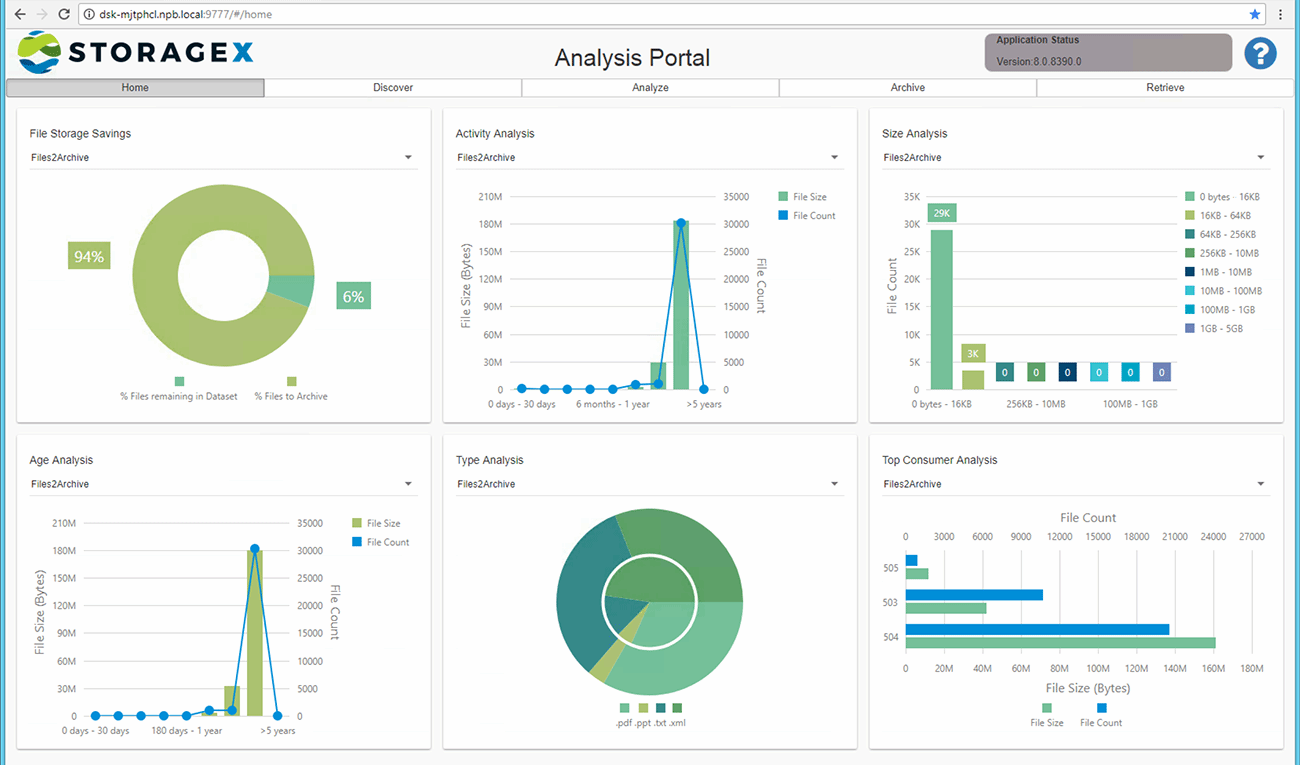The width and height of the screenshot is (1300, 765).
Task: Click the 16KB - 64KB color swatch in Size Analysis
Action: click(x=1190, y=215)
